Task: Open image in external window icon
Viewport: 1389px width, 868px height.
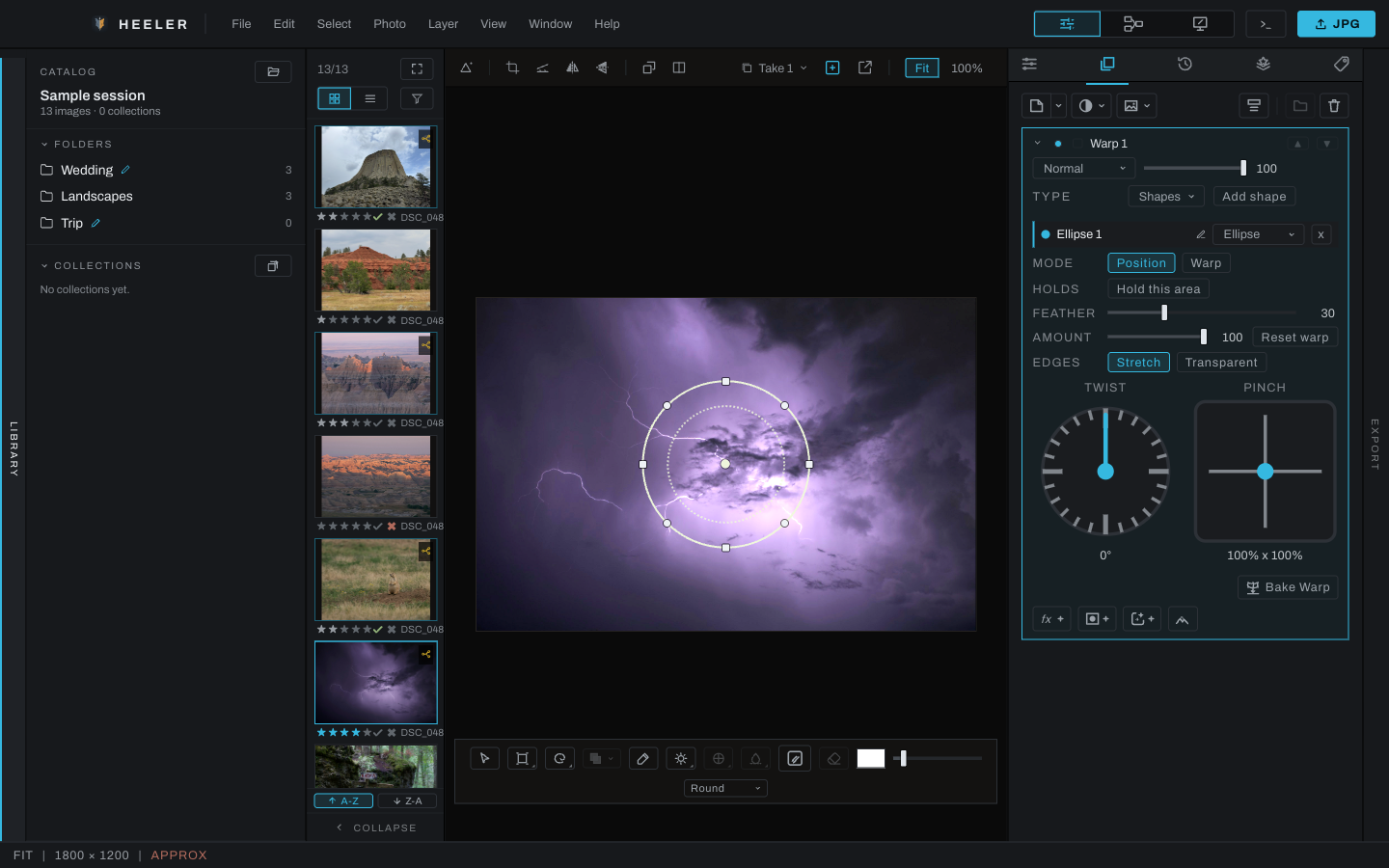Action: 865,68
